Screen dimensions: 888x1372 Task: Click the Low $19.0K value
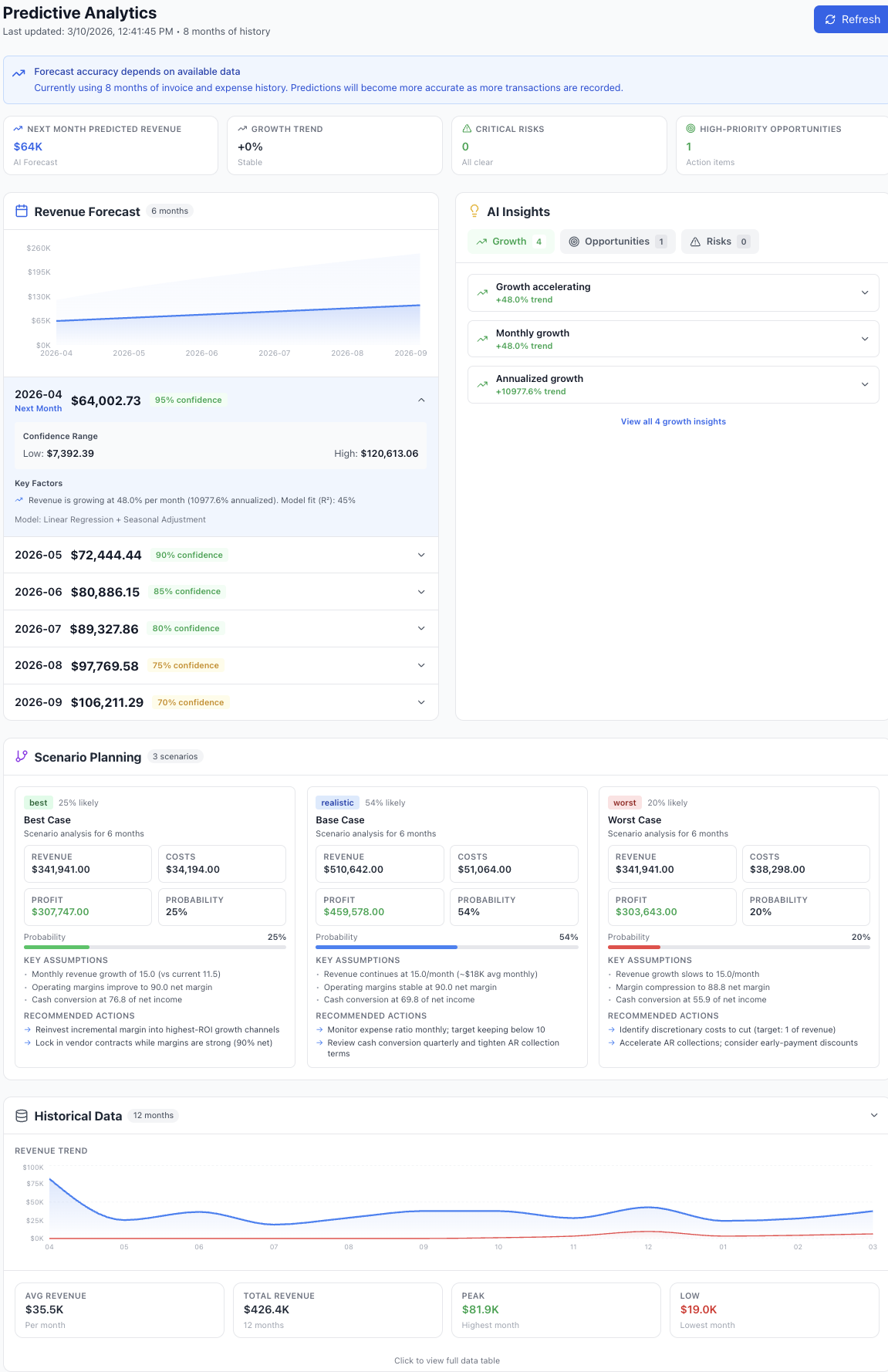(699, 1309)
